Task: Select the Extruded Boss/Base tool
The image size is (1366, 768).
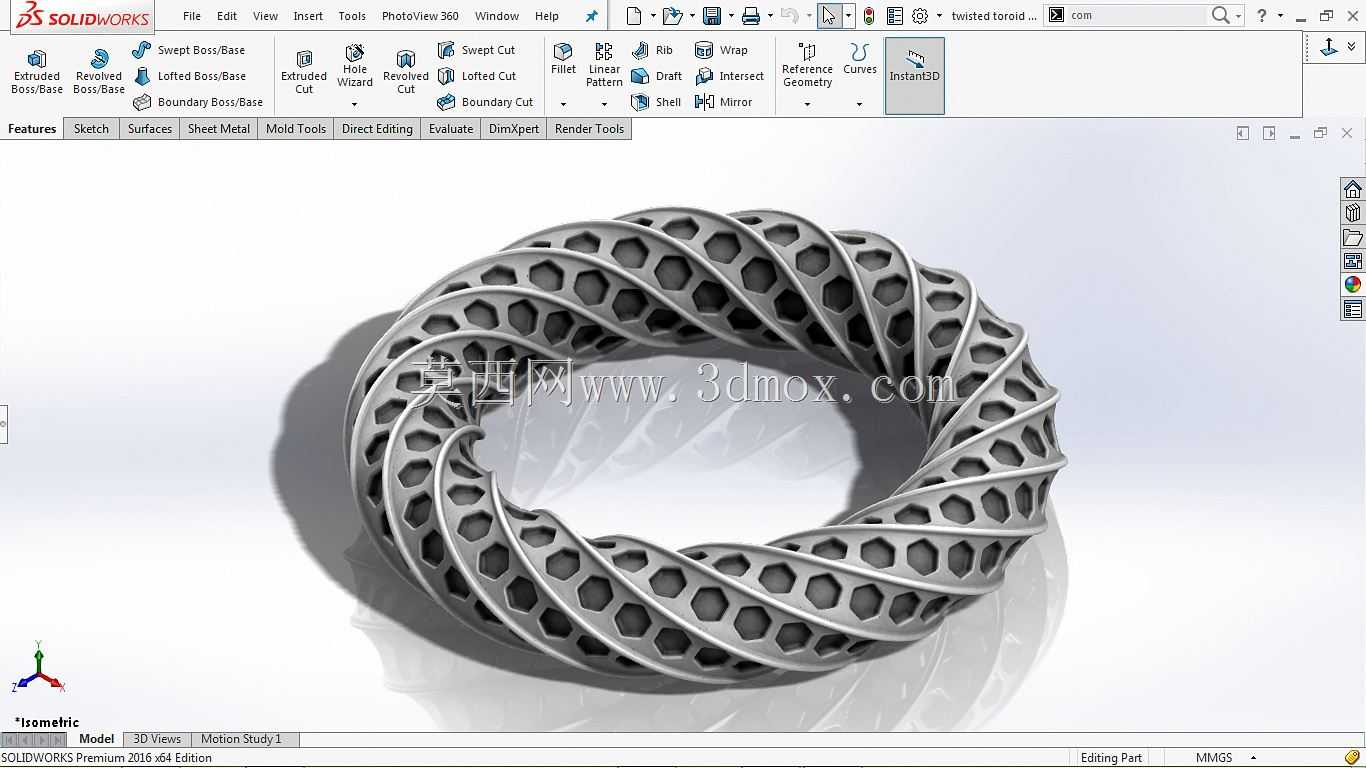Action: (37, 71)
